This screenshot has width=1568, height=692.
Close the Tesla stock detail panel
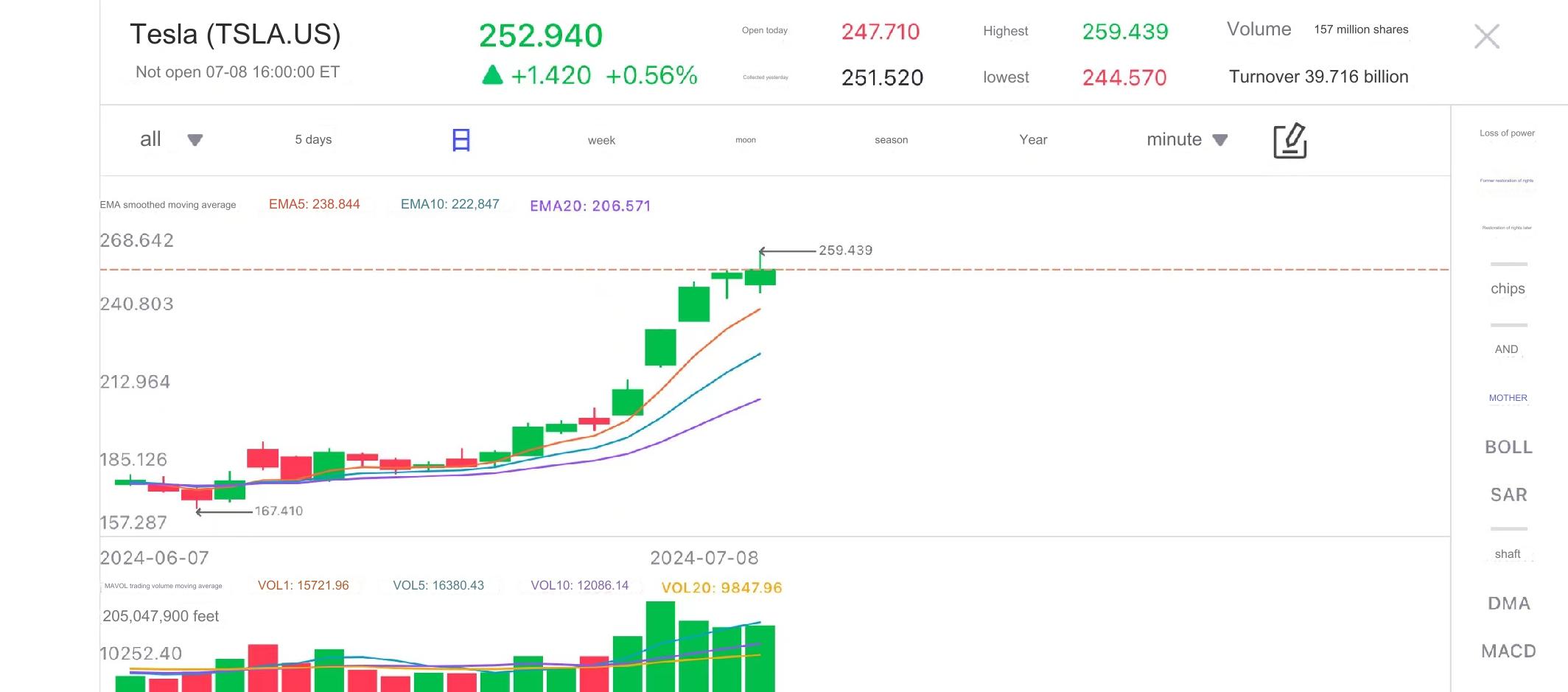click(x=1486, y=36)
